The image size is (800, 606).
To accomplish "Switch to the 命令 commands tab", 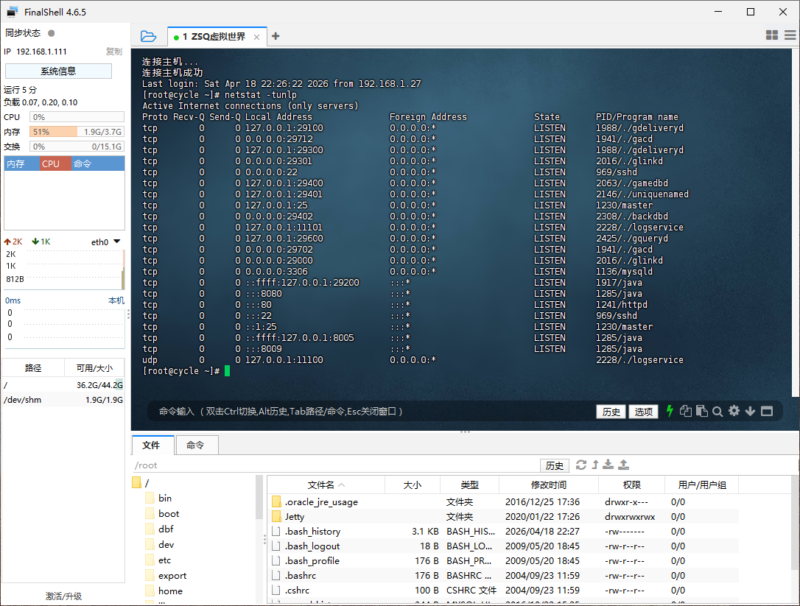I will coord(195,445).
